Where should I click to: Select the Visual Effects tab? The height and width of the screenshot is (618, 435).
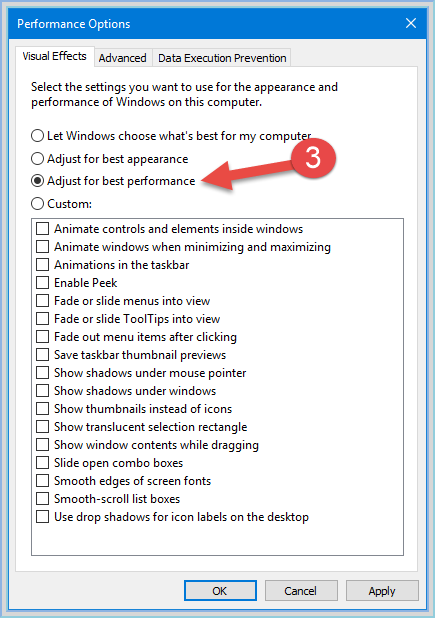click(54, 56)
